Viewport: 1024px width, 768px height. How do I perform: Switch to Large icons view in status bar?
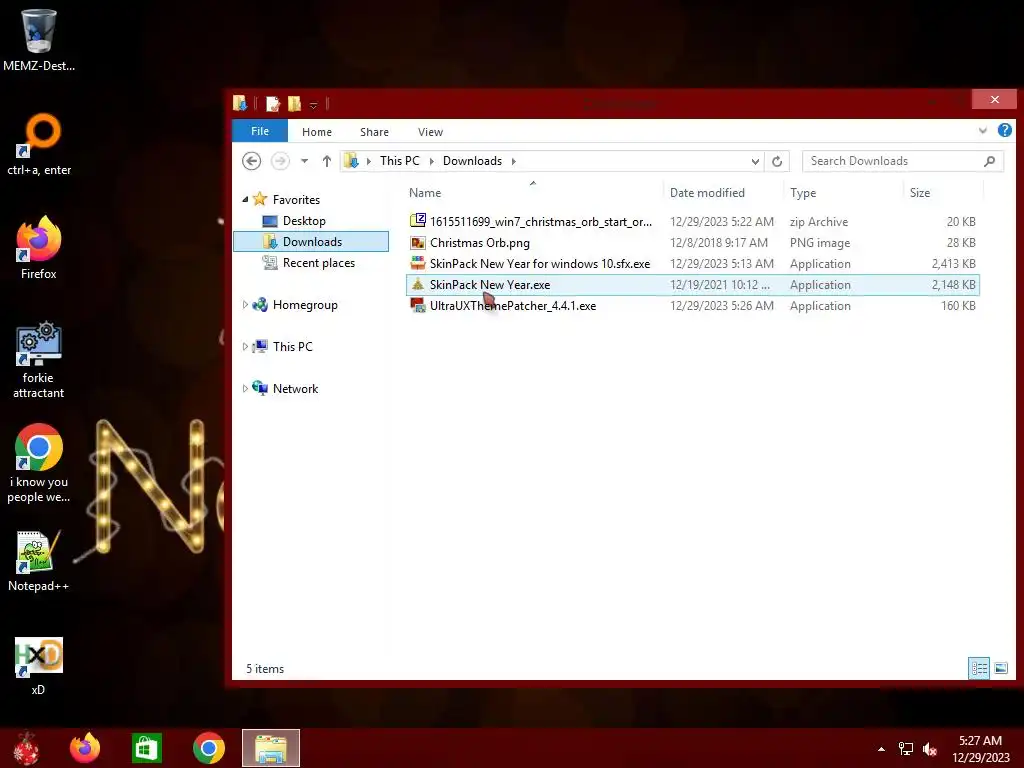point(1000,668)
